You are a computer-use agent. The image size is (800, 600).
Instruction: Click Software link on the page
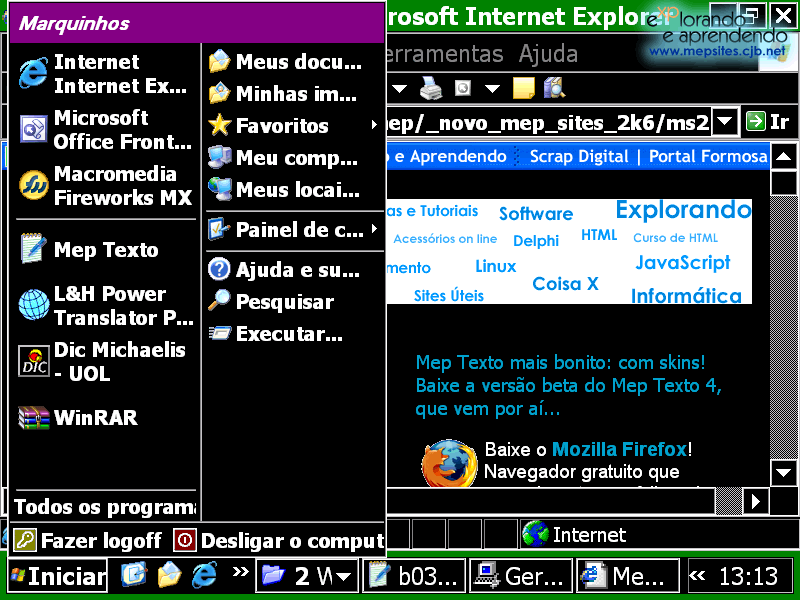(536, 214)
